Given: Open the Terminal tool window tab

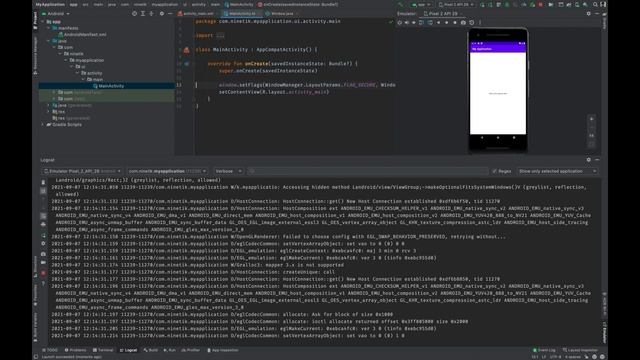Looking at the screenshot, I should pos(103,350).
